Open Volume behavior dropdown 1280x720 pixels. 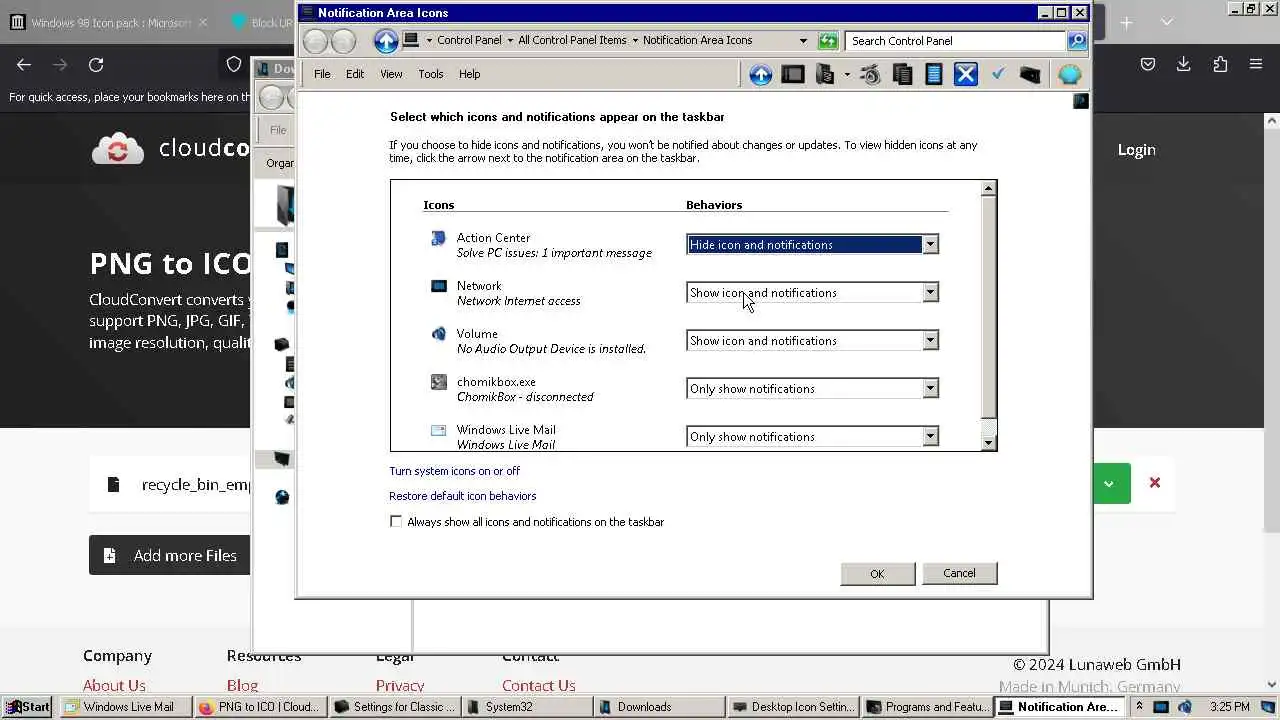pyautogui.click(x=930, y=341)
